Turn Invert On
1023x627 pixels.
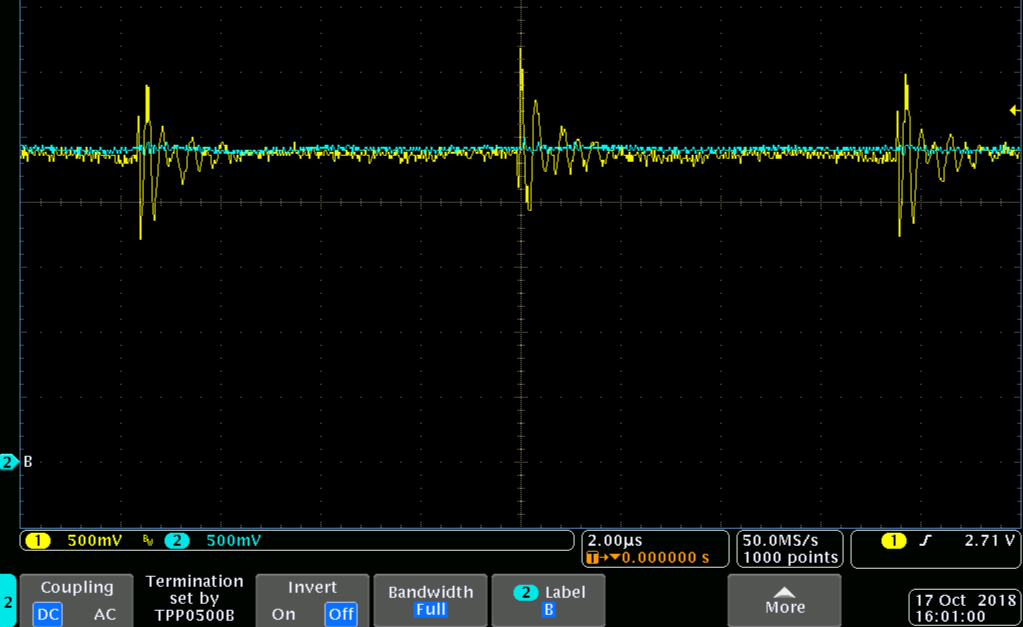(283, 614)
